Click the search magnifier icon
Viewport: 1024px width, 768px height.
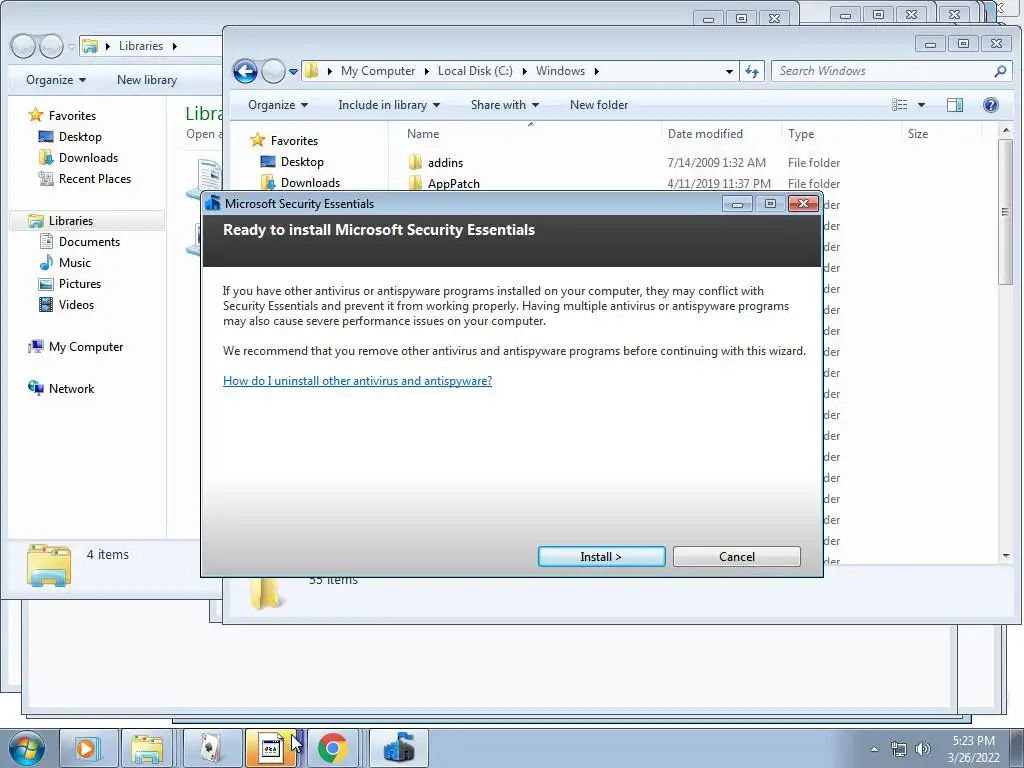1000,71
